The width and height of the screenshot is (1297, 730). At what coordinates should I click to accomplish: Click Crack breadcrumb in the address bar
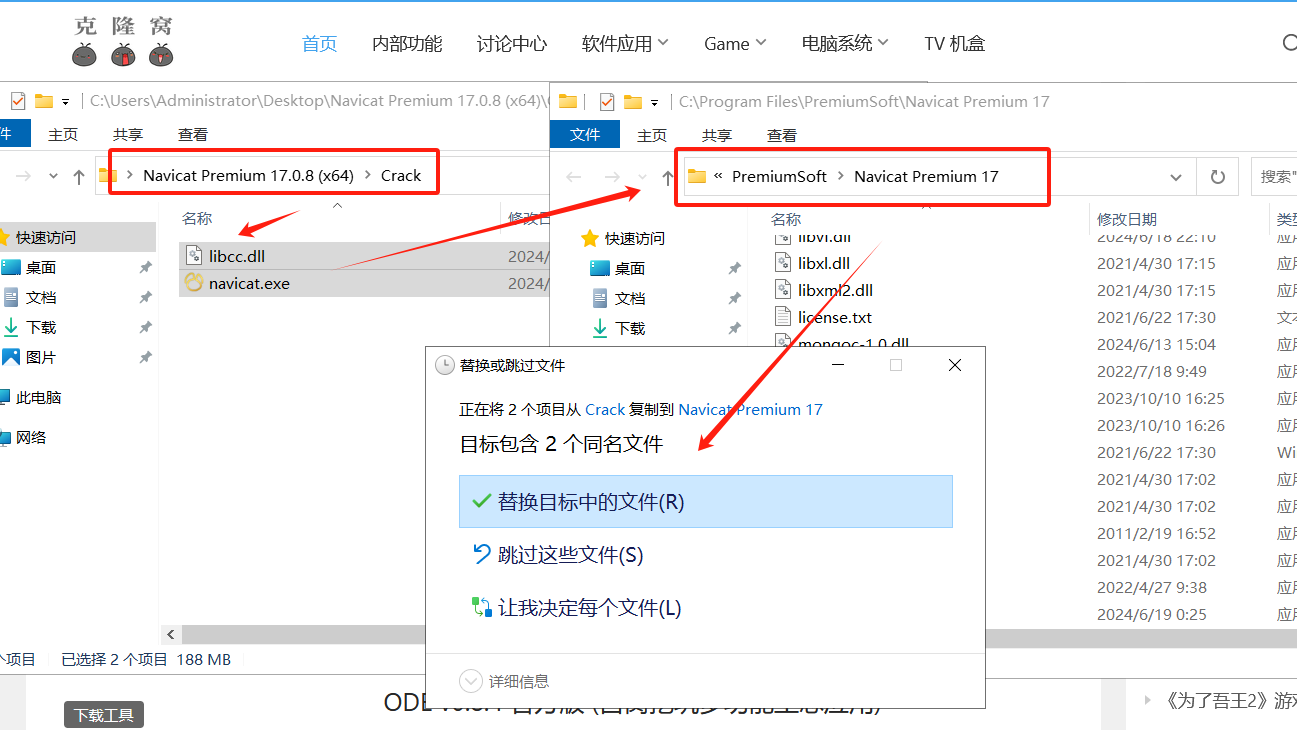[401, 175]
